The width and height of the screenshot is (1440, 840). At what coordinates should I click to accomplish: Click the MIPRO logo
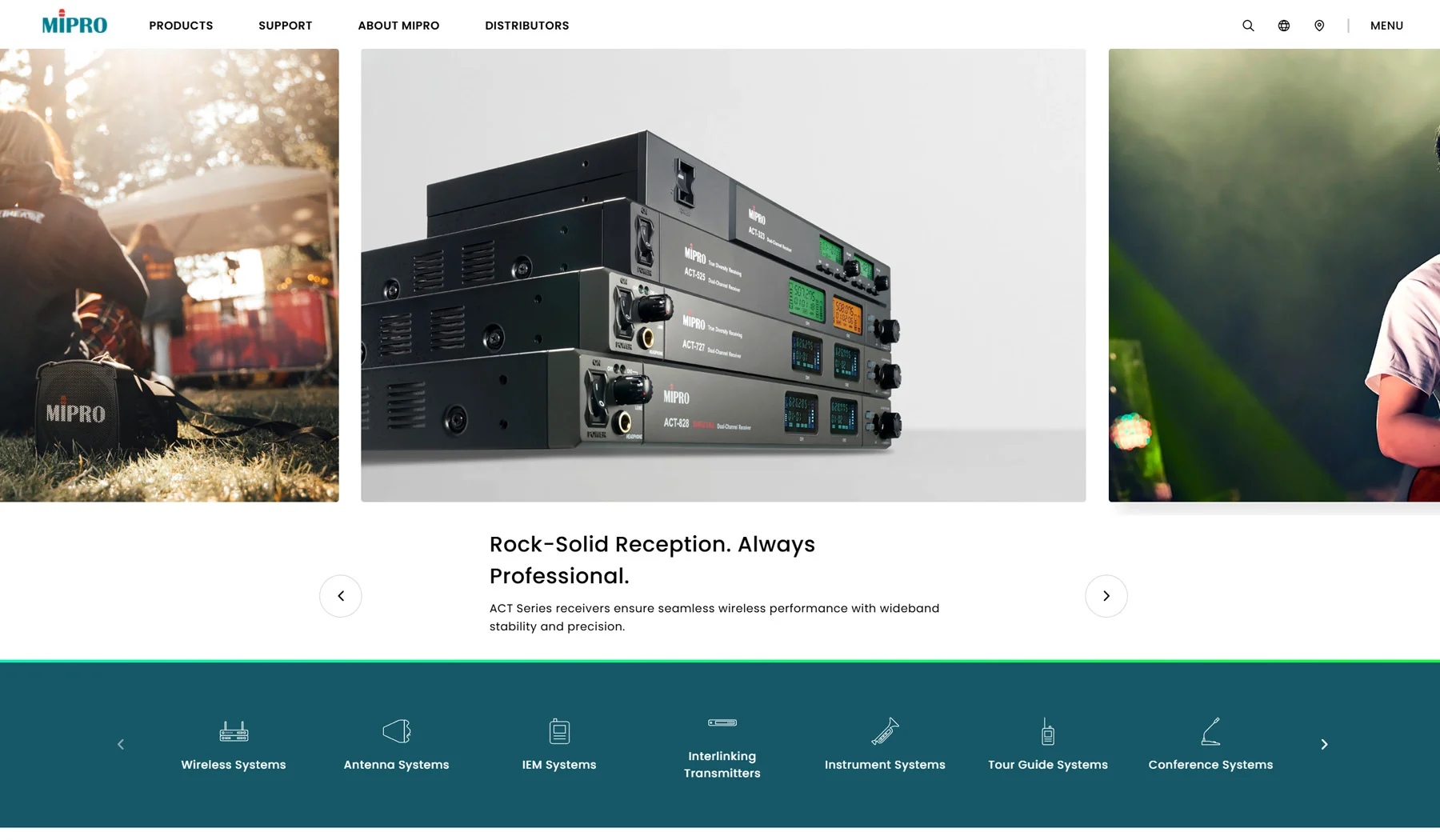[x=74, y=24]
